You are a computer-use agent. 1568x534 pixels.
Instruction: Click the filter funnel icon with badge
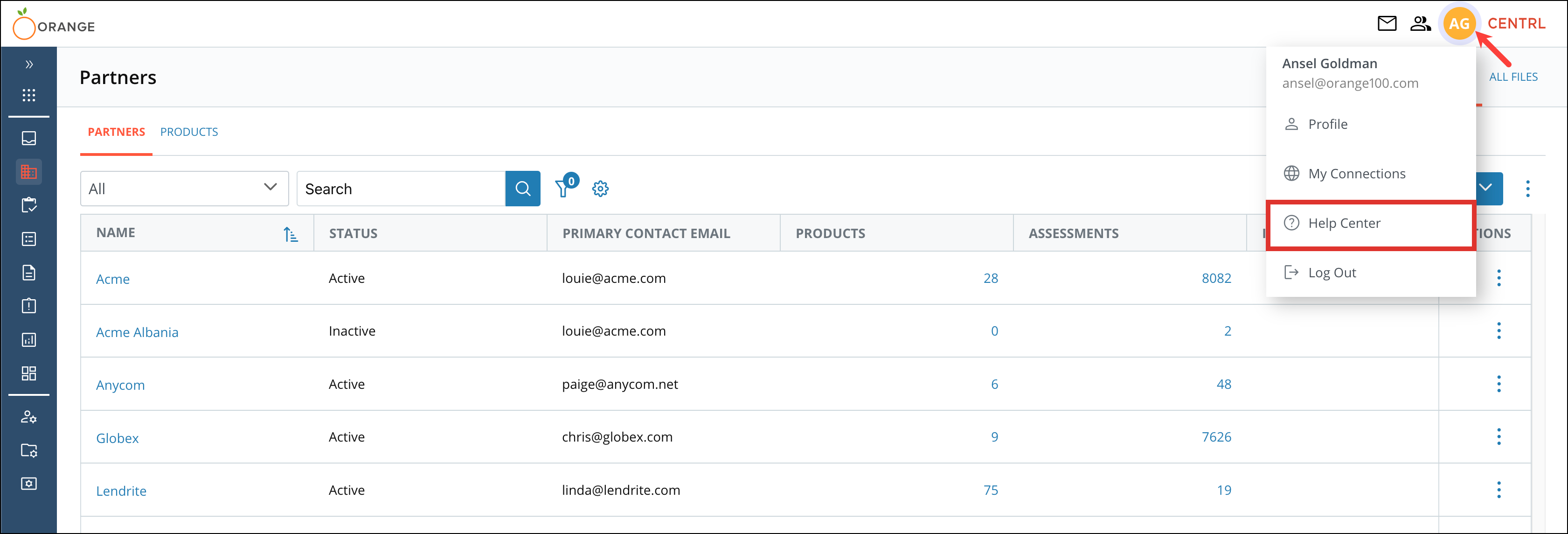pos(564,188)
